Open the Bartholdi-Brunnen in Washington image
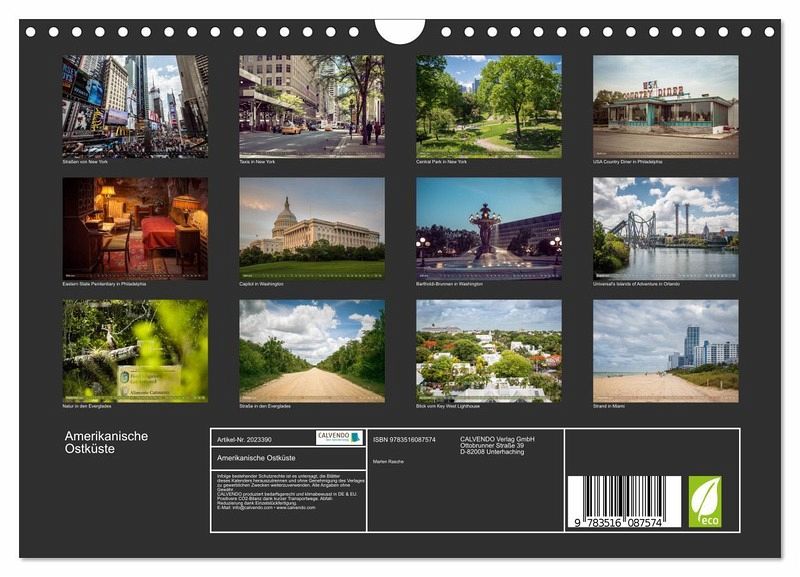Viewport: 800px width, 577px height. pos(488,228)
